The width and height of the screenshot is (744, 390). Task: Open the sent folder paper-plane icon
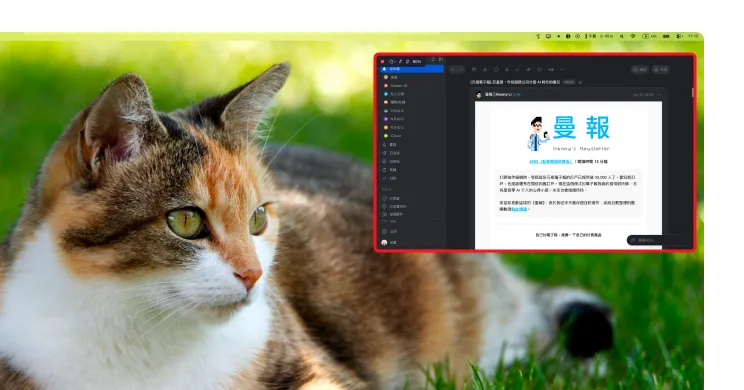tap(384, 153)
